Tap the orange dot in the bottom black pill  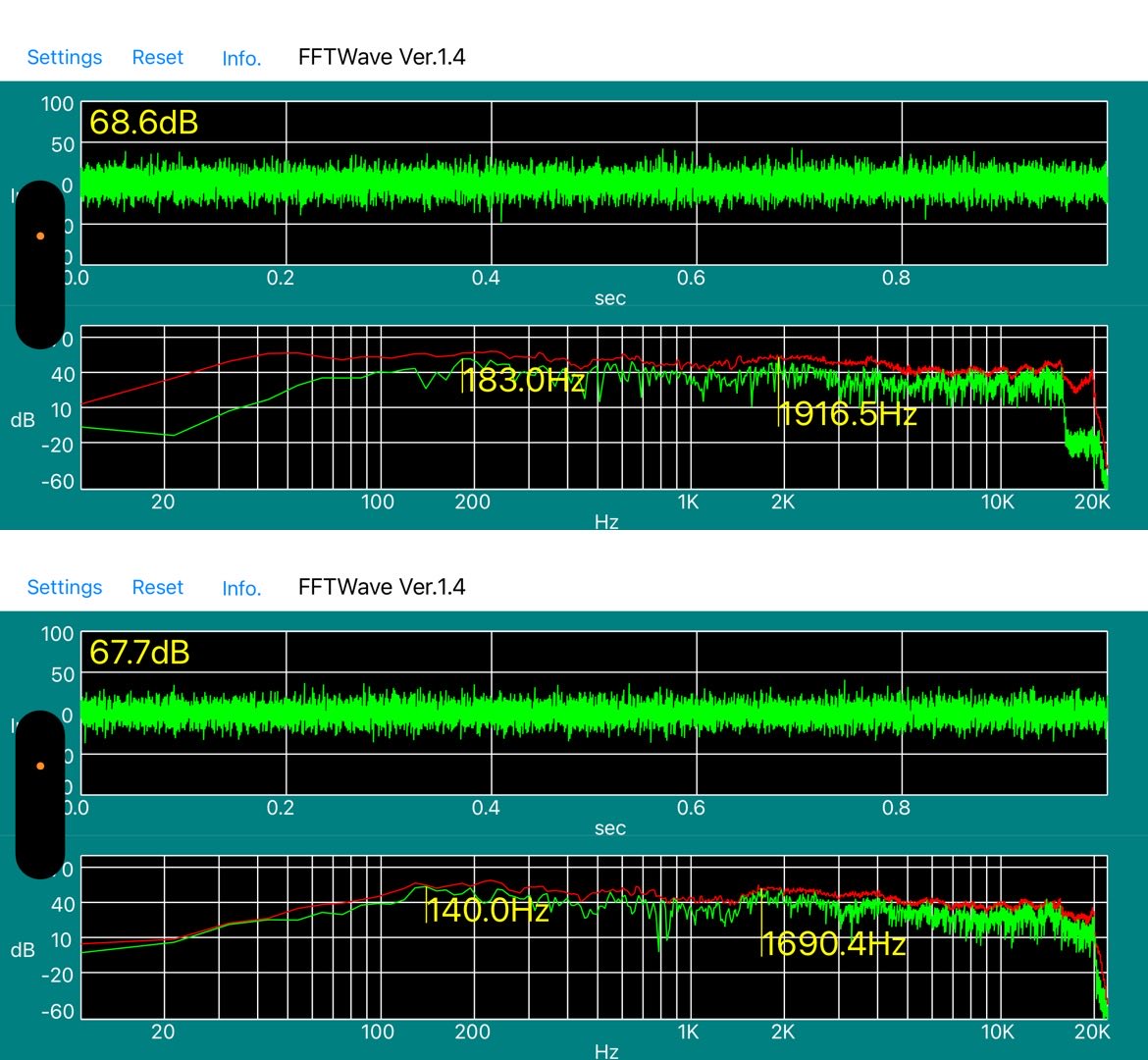click(40, 766)
